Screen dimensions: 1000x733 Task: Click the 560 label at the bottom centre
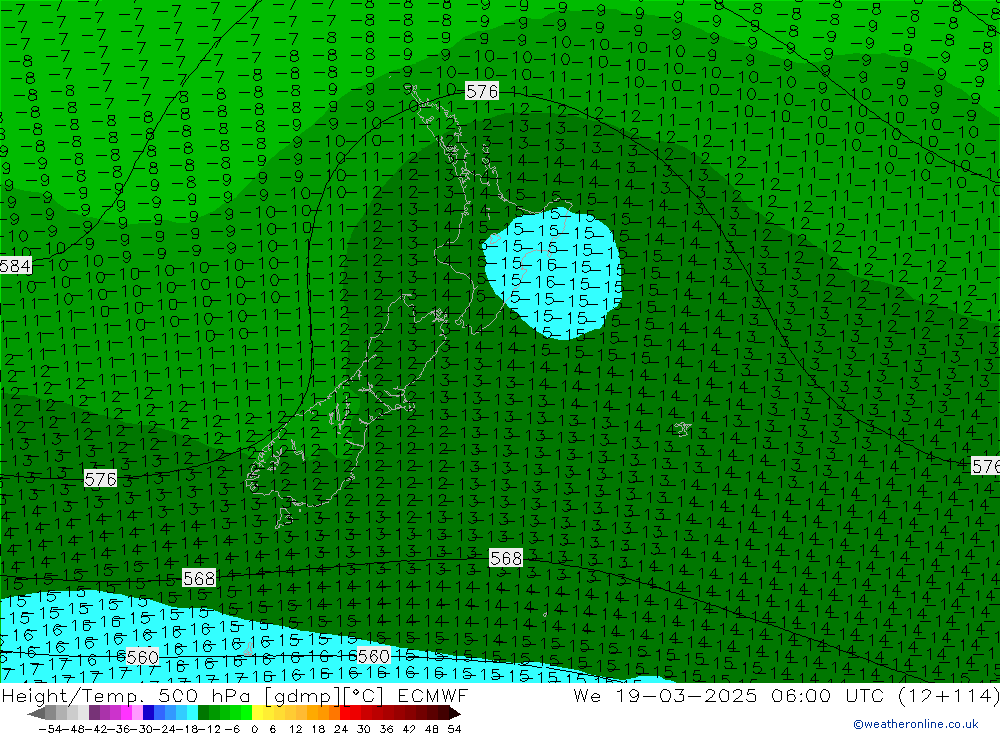point(373,656)
